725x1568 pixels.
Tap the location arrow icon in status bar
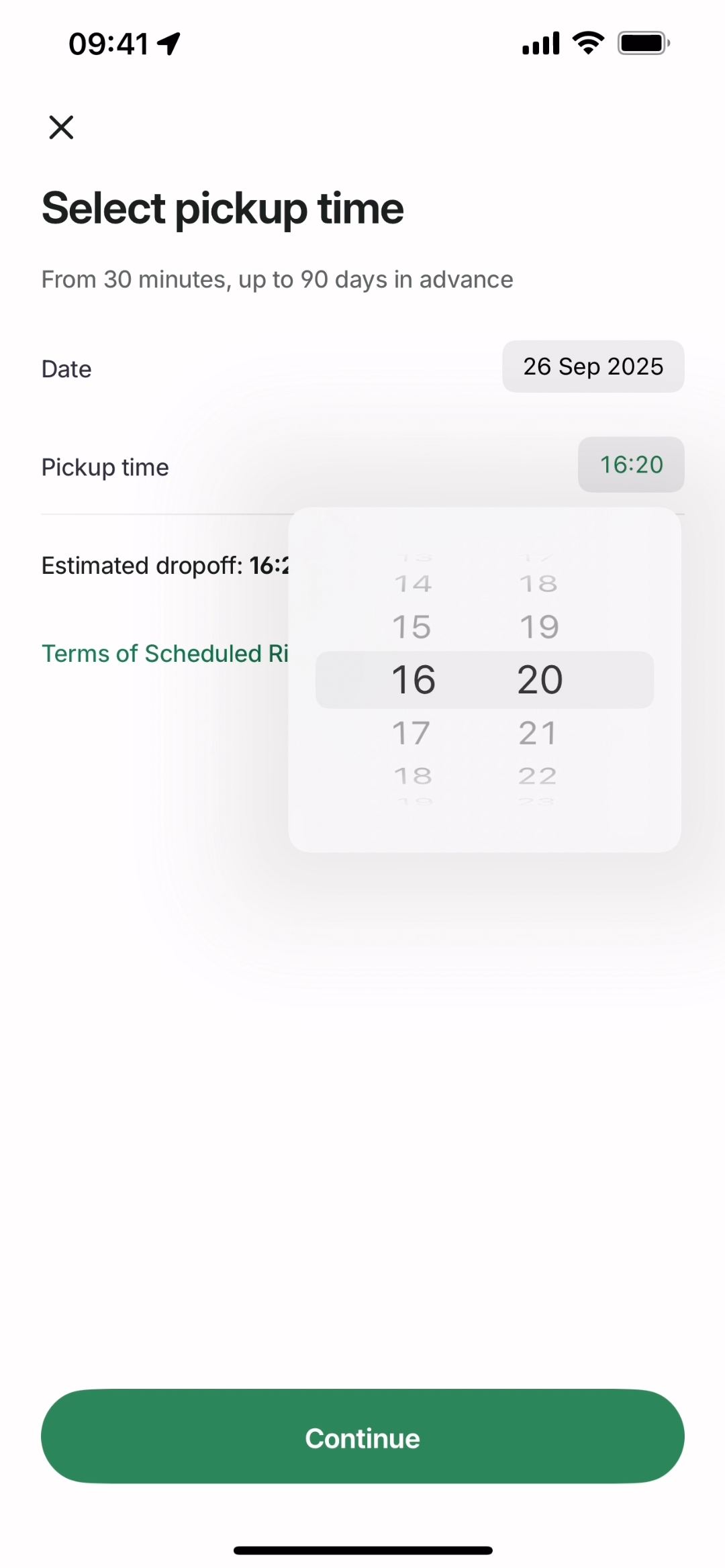pos(169,44)
